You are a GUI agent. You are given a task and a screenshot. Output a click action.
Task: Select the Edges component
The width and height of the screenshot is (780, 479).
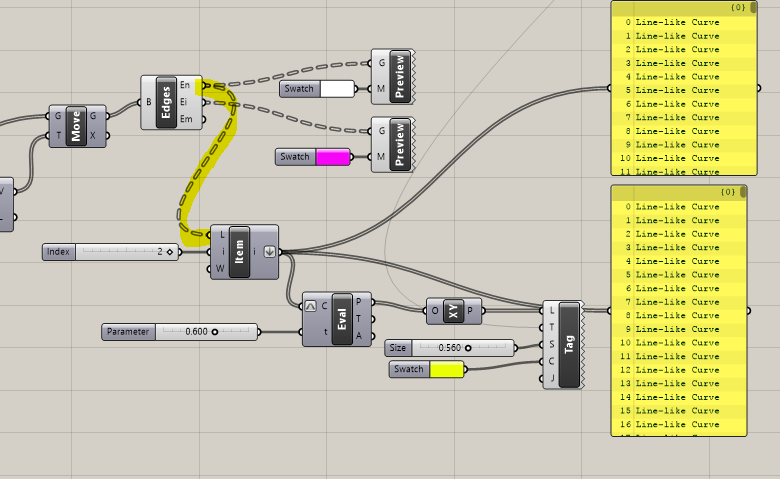(166, 101)
